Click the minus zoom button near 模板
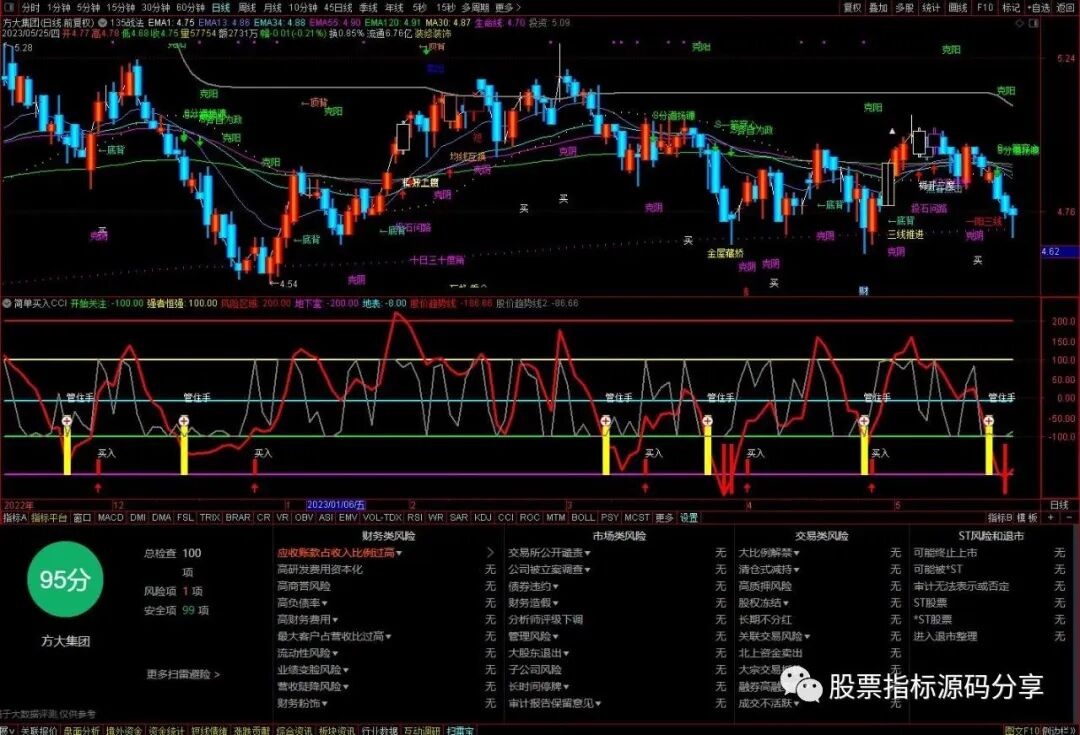Viewport: 1080px width, 735px height. click(x=1070, y=517)
